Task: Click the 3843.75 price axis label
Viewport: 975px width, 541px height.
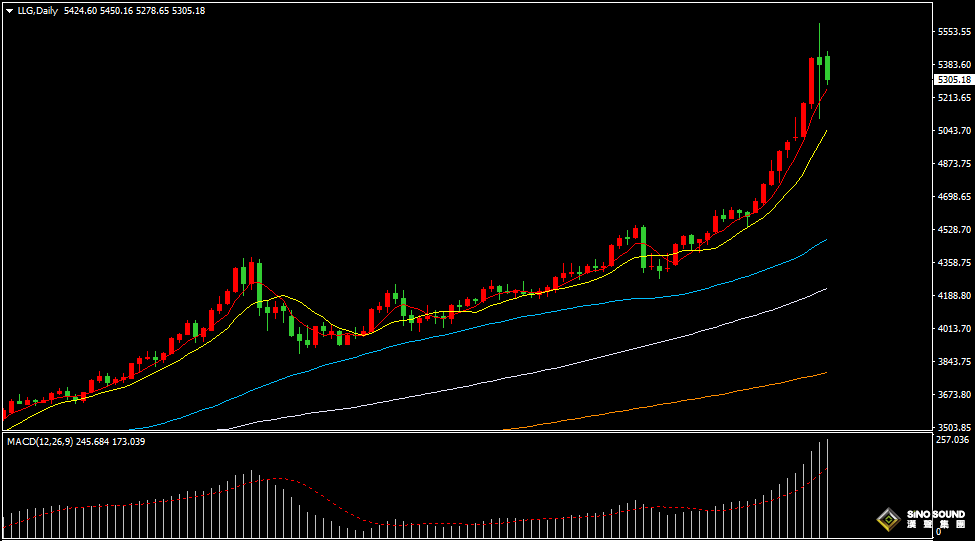Action: click(954, 361)
